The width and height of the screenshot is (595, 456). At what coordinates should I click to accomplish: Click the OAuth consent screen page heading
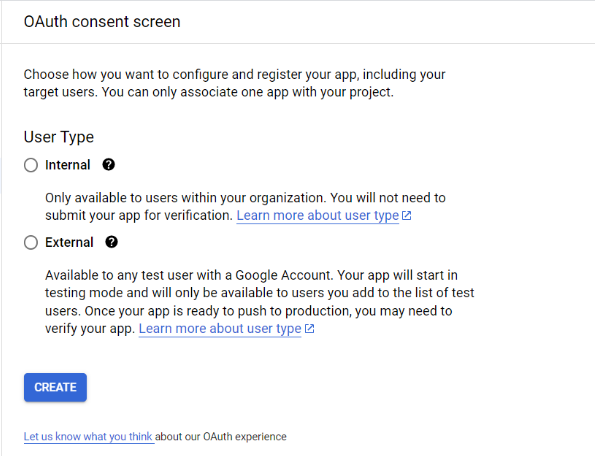point(102,22)
